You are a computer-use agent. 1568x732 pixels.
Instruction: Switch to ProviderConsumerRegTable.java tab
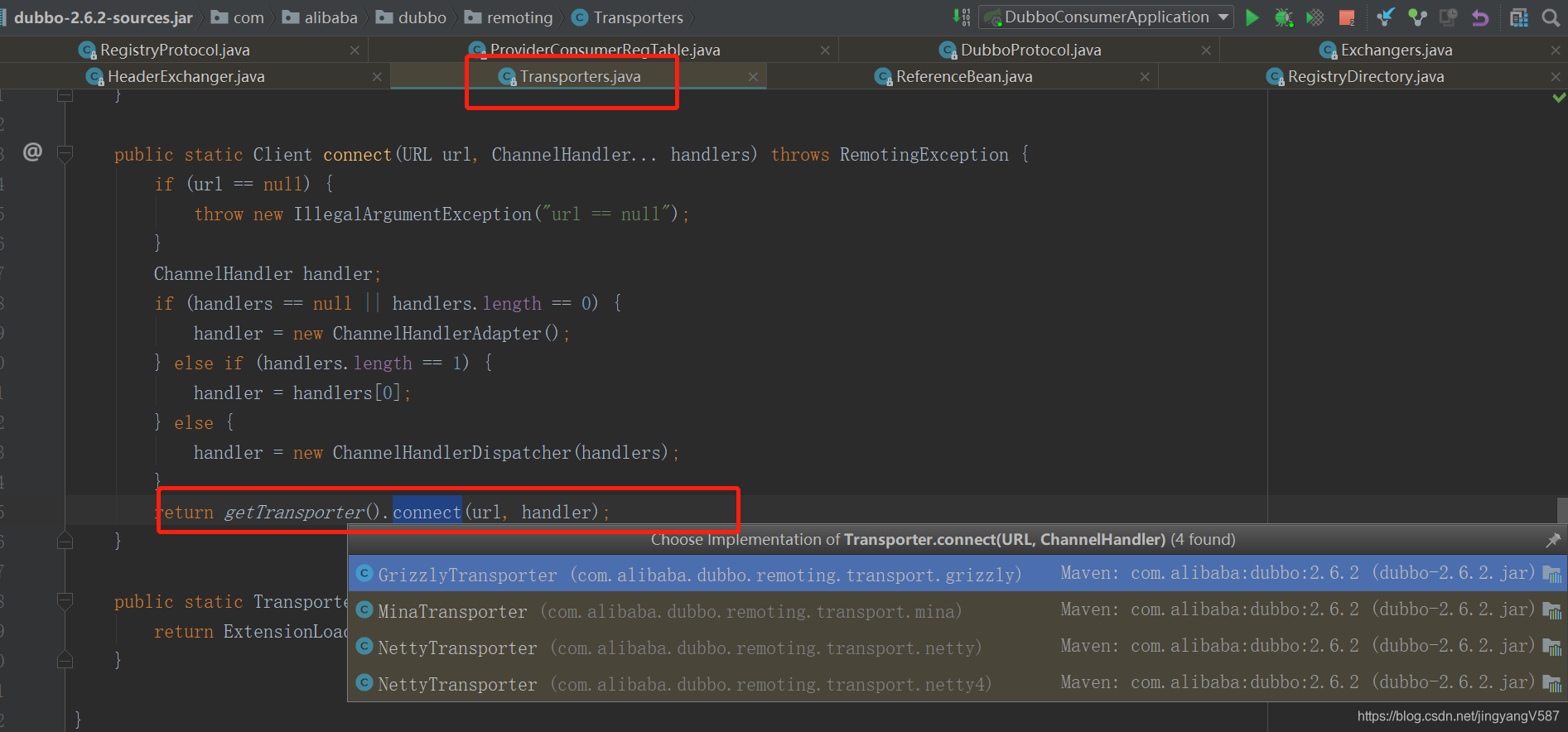(x=605, y=50)
